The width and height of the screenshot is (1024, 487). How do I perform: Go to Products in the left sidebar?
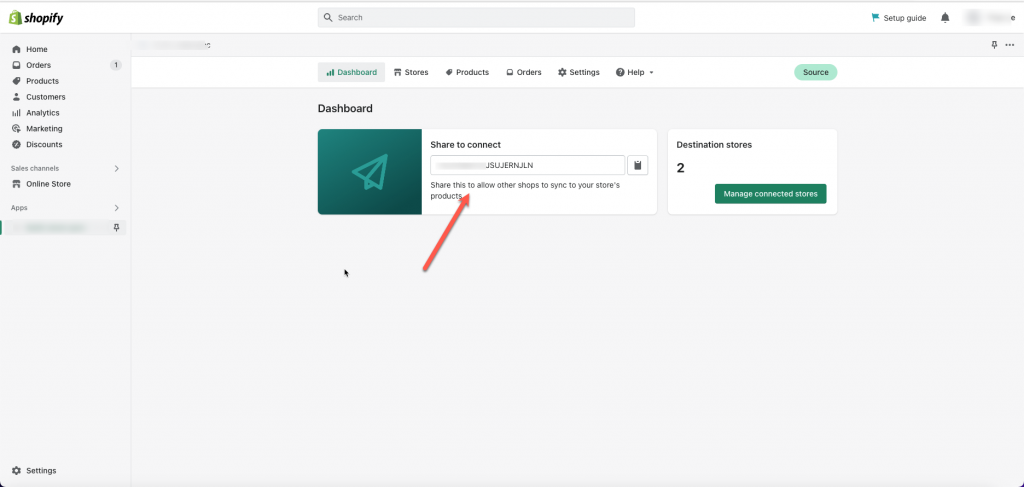(x=42, y=81)
